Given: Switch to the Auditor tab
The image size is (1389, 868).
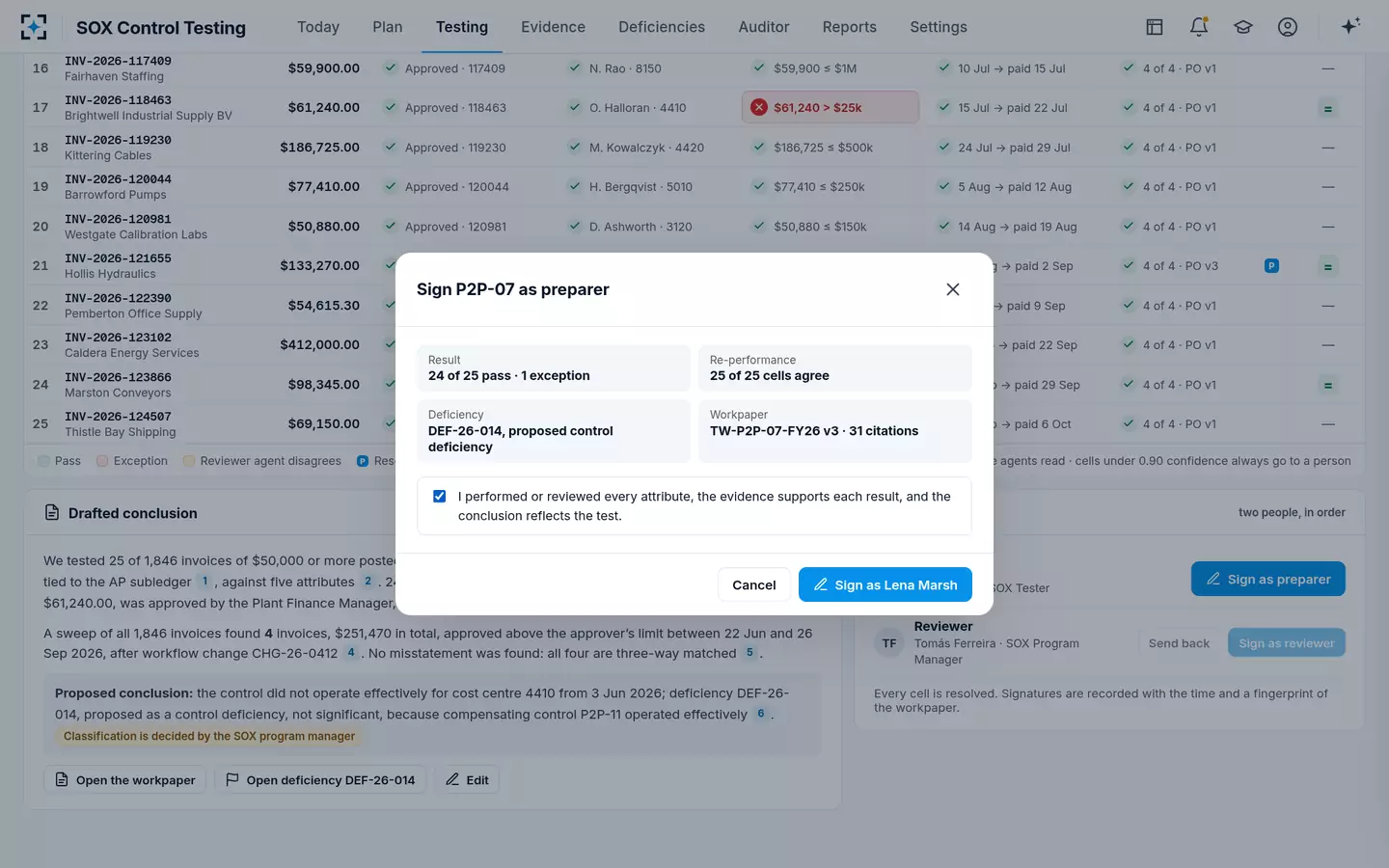Looking at the screenshot, I should point(764,27).
